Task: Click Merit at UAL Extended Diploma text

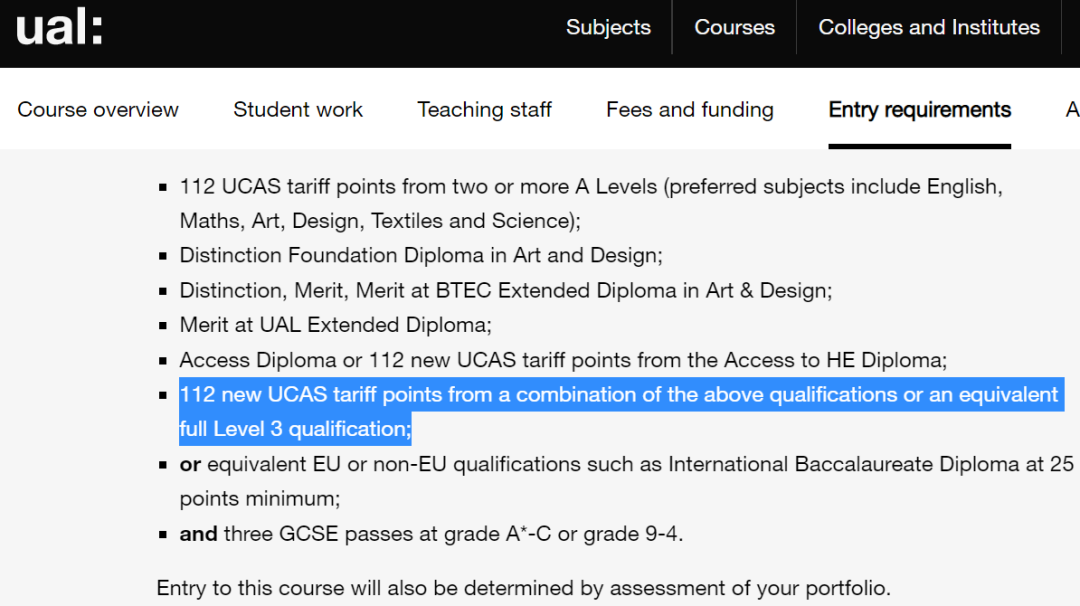Action: coord(335,325)
